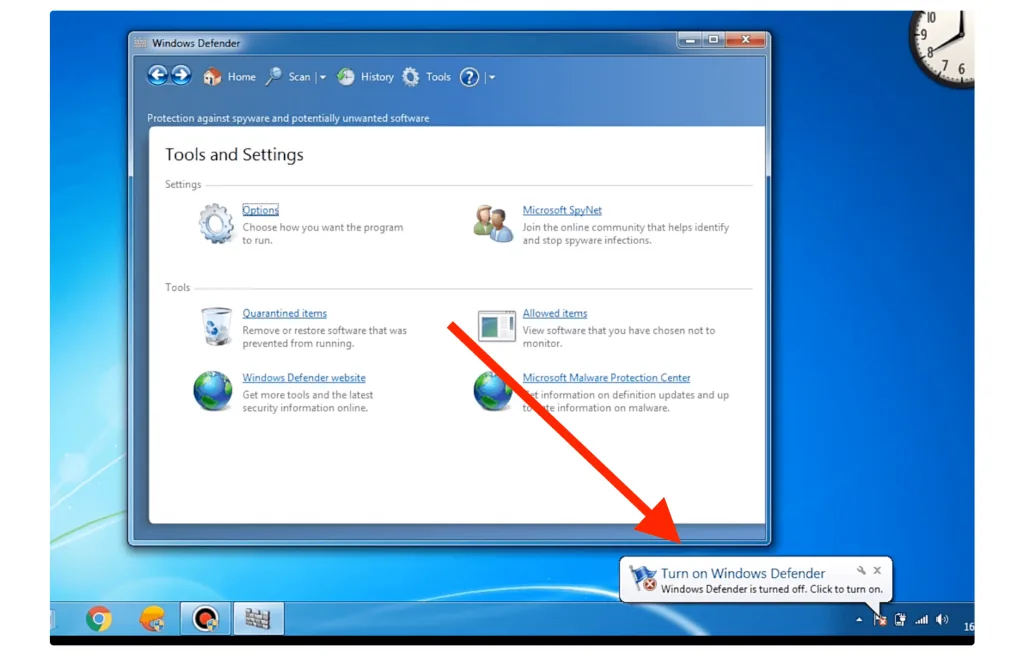This screenshot has width=1024, height=656.
Task: Click the globe icon for Malware Protection Center
Action: [x=493, y=391]
